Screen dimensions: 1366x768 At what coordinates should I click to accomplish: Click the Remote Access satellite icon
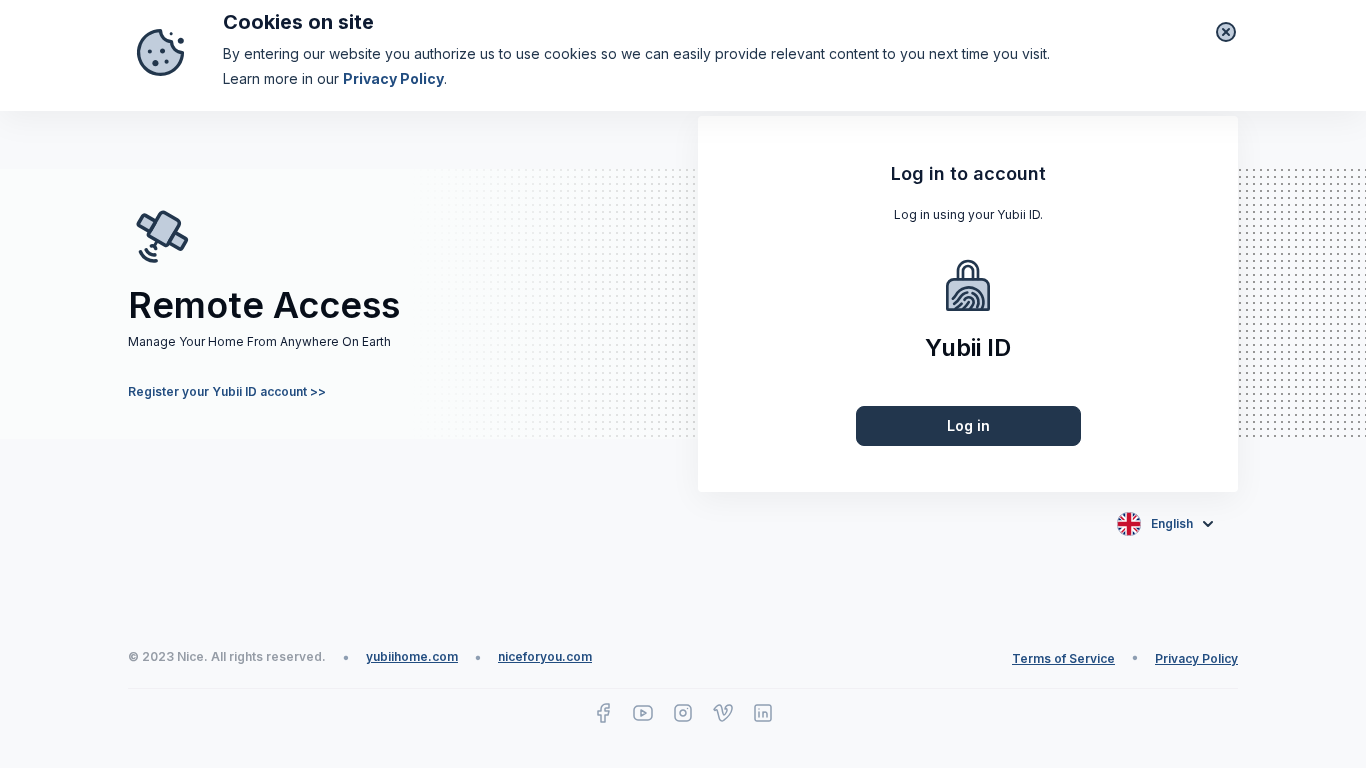tap(162, 237)
